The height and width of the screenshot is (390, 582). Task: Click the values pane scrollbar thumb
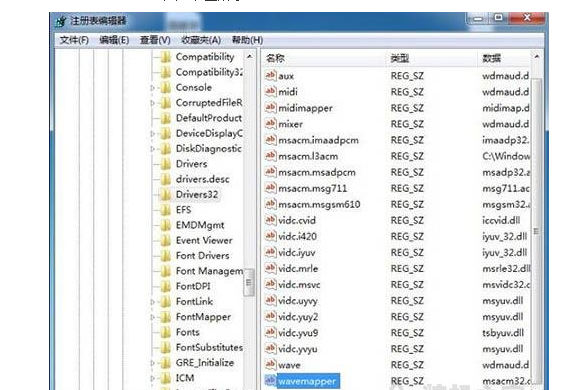click(536, 231)
